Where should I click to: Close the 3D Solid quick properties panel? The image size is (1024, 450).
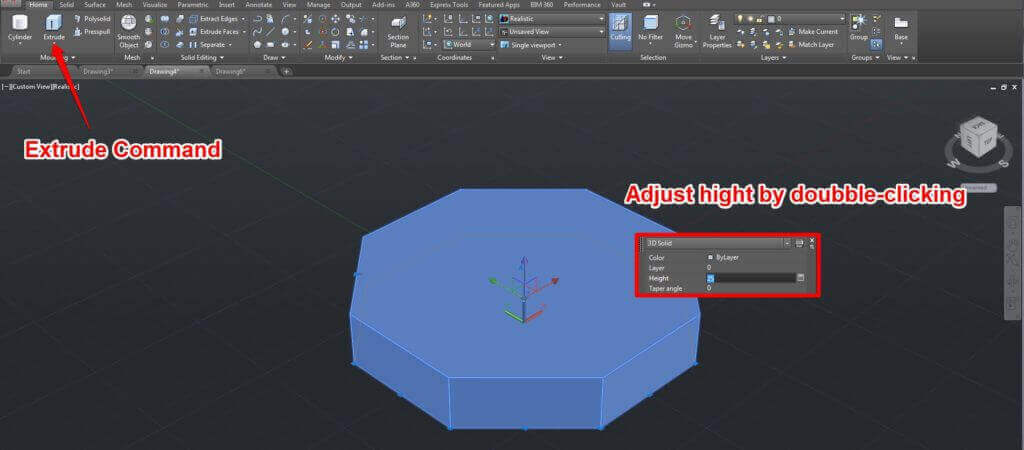tap(812, 240)
